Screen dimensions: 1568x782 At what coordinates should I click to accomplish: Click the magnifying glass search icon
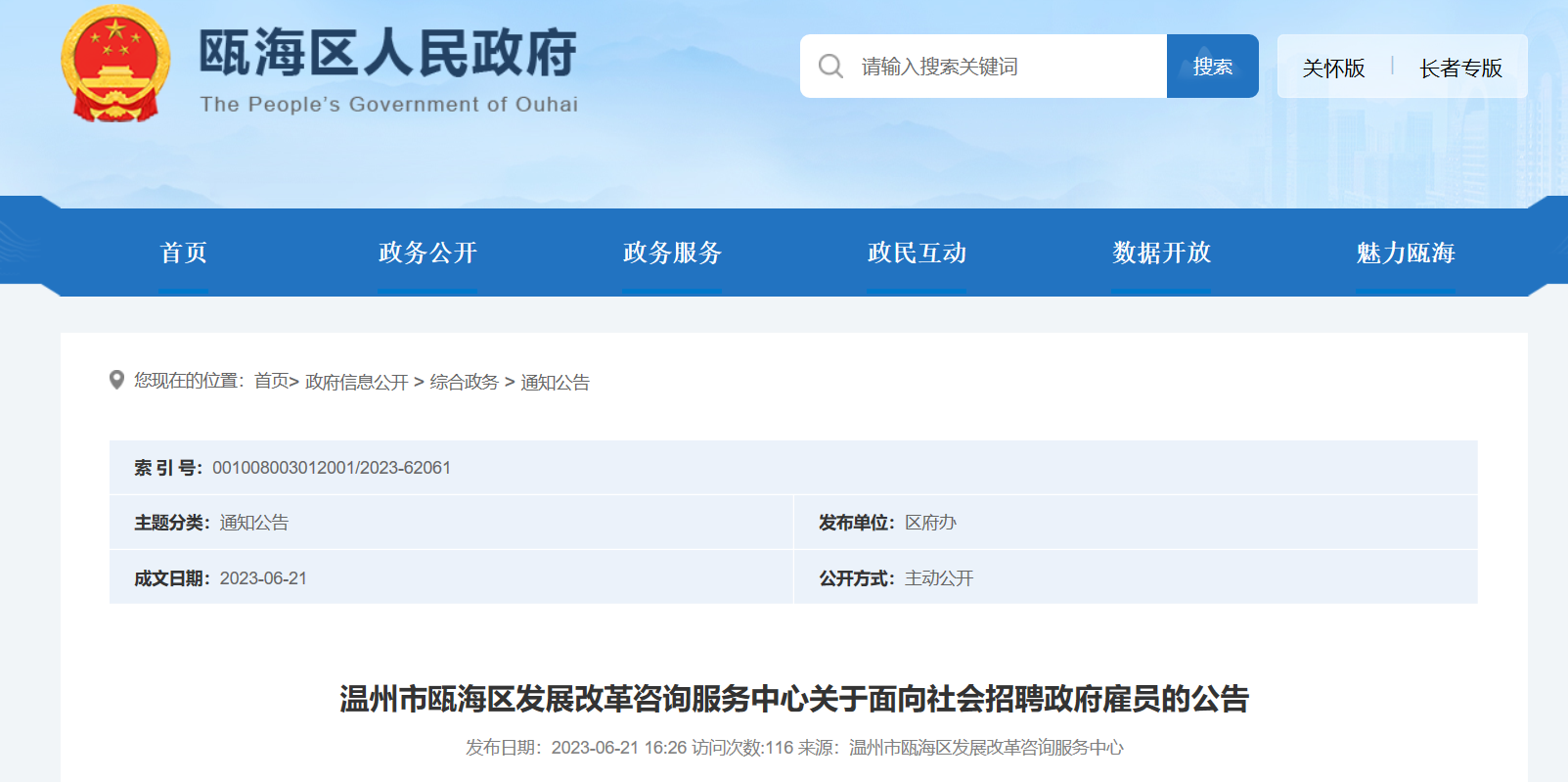pos(830,67)
